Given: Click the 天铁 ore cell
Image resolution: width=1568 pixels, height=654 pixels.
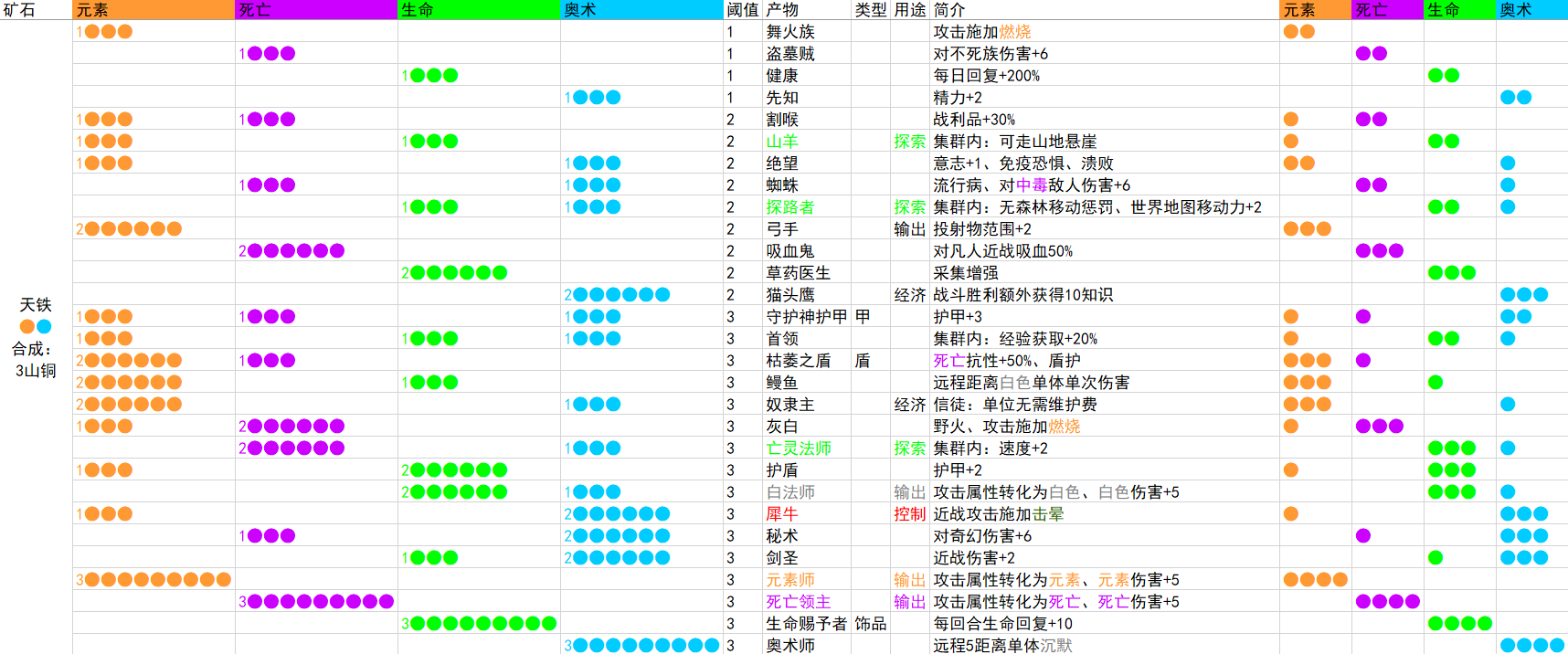Looking at the screenshot, I should [36, 305].
